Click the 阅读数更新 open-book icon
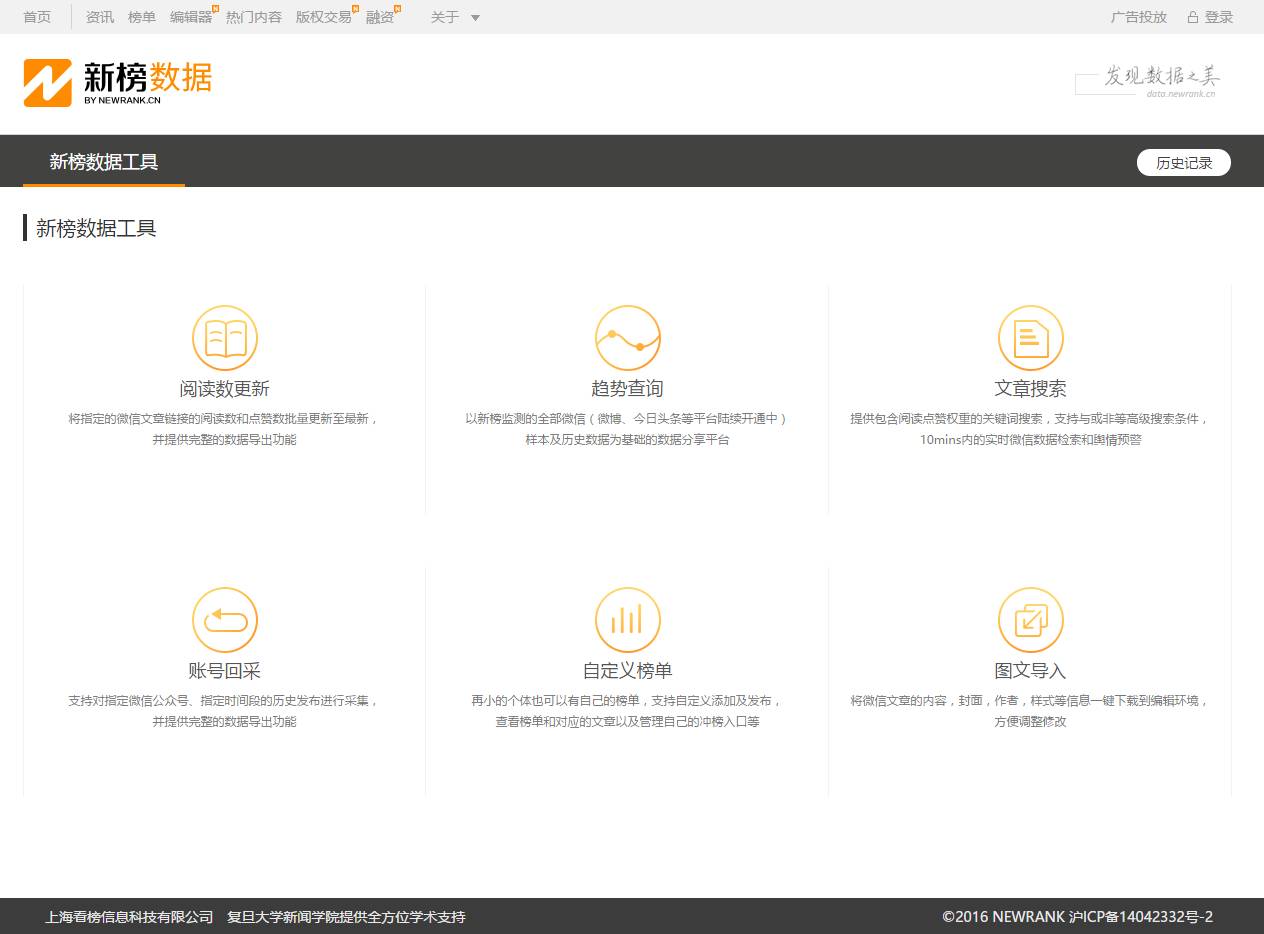 [x=225, y=338]
